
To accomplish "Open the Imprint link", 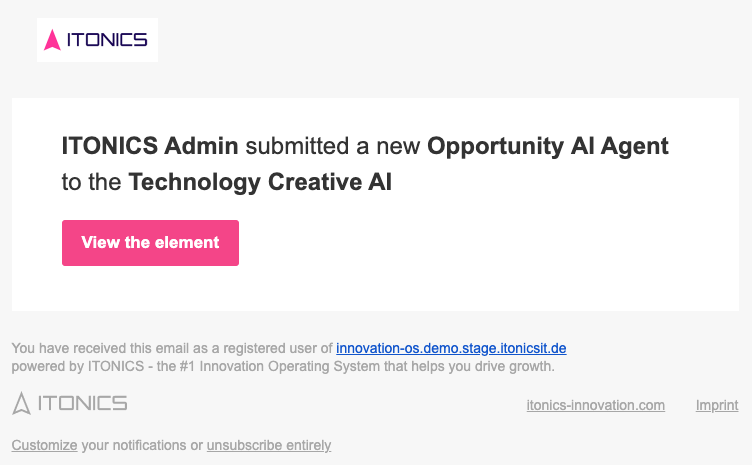I will pos(717,405).
